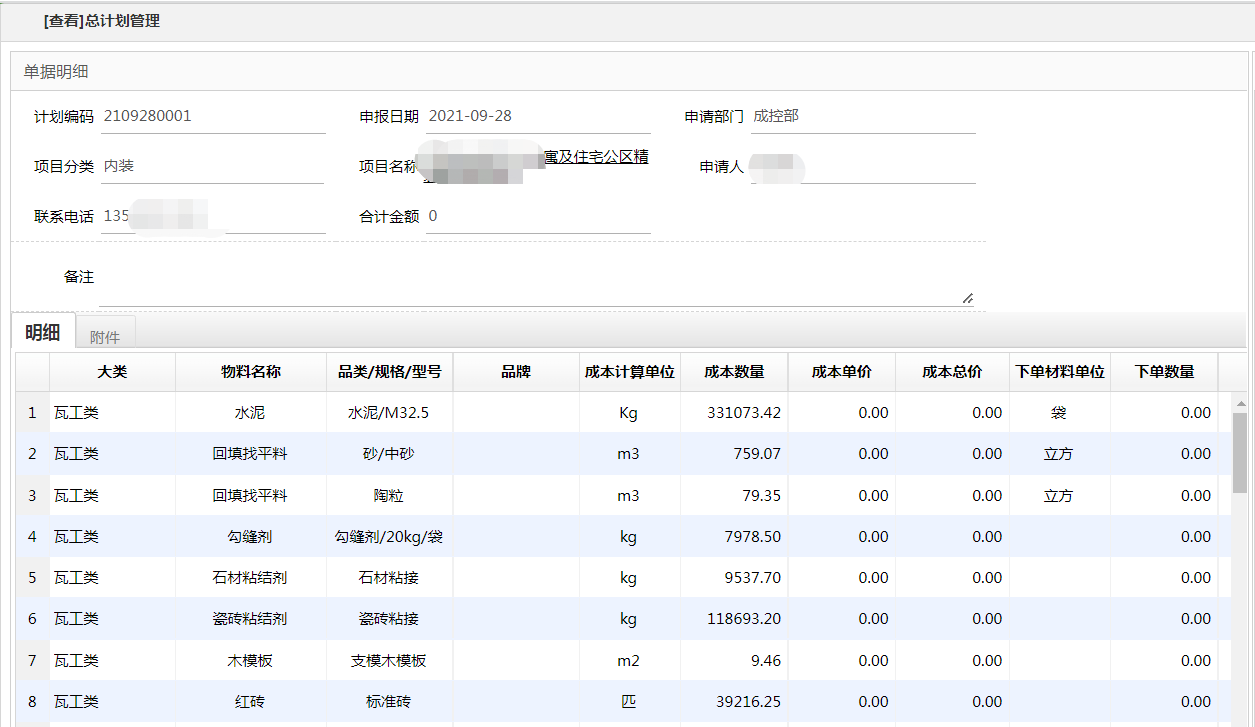Click the 申请部门 field 成控部
The image size is (1255, 727).
pos(863,116)
